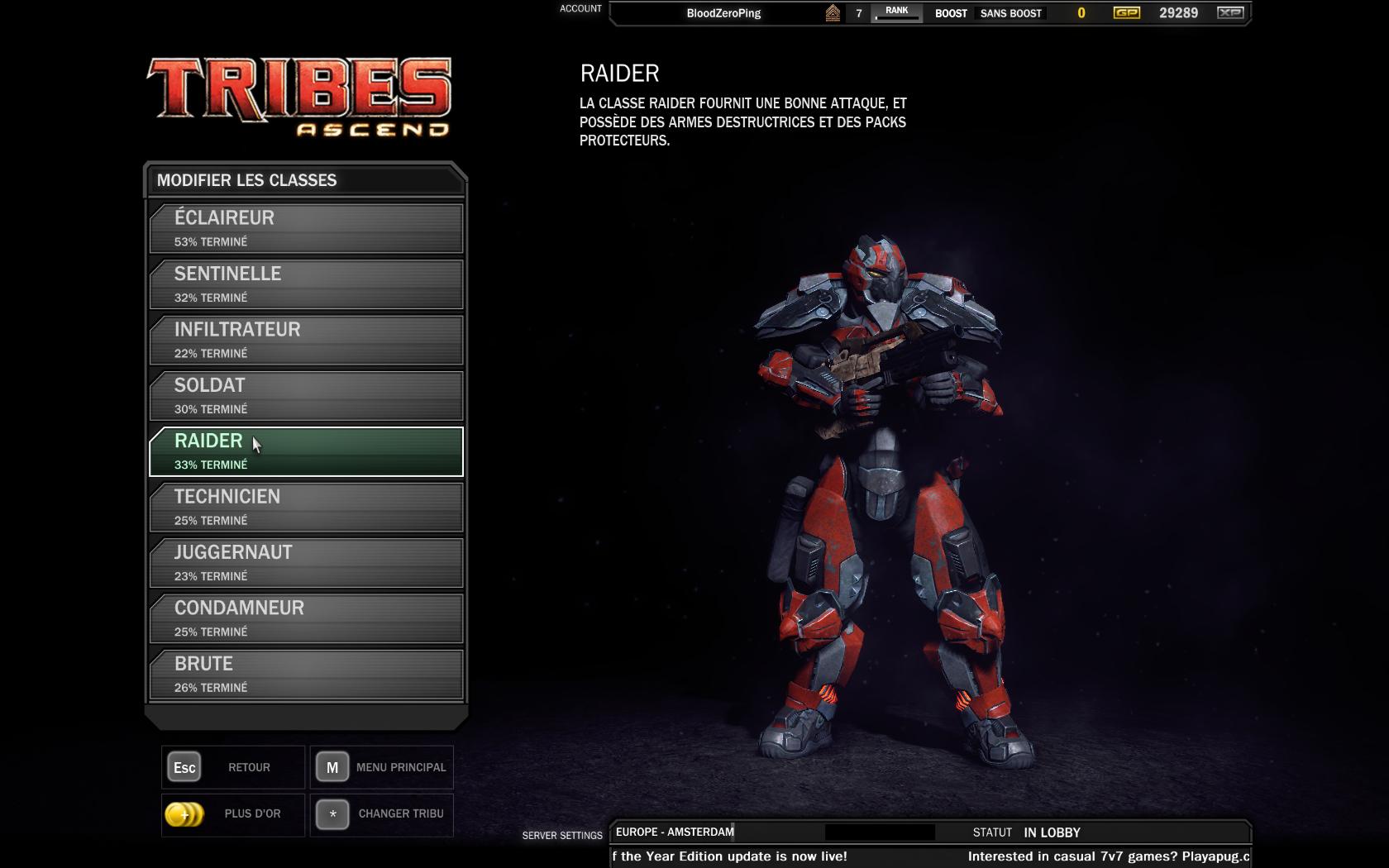The height and width of the screenshot is (868, 1389).
Task: Click the Year Edition update news ticker
Action: coord(729,856)
